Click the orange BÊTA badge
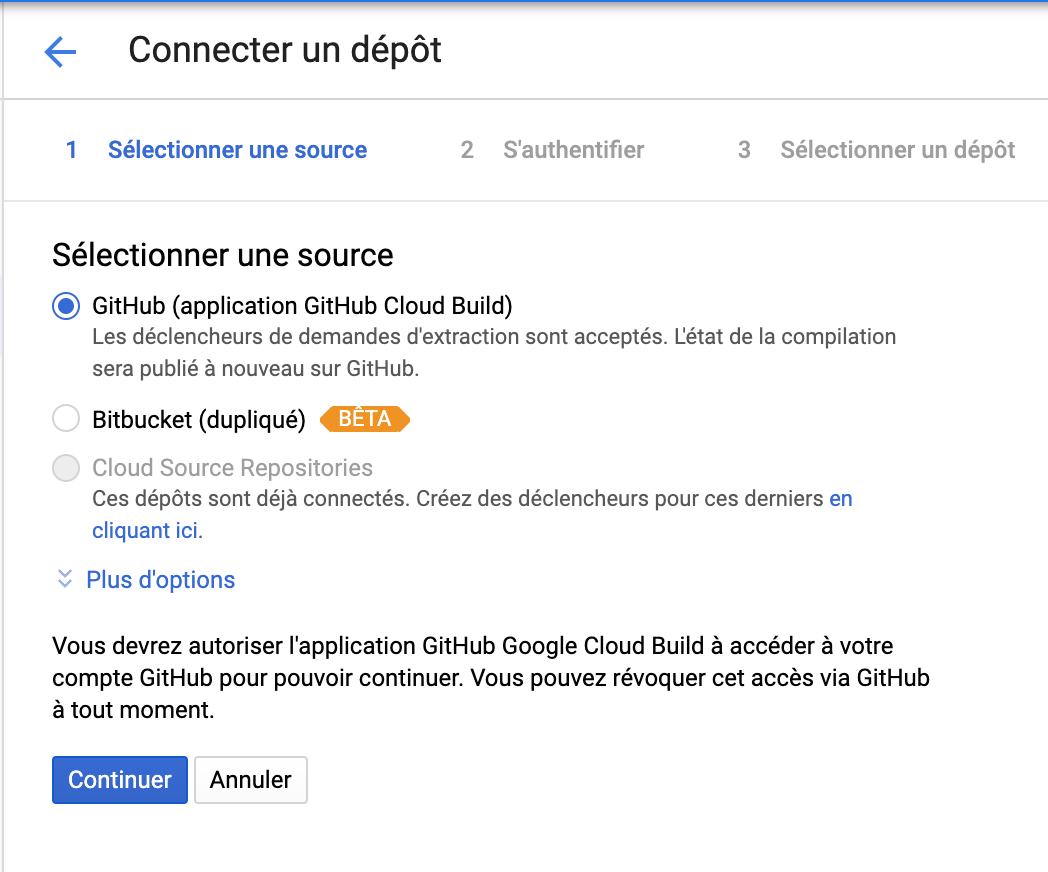The width and height of the screenshot is (1048, 872). [364, 419]
